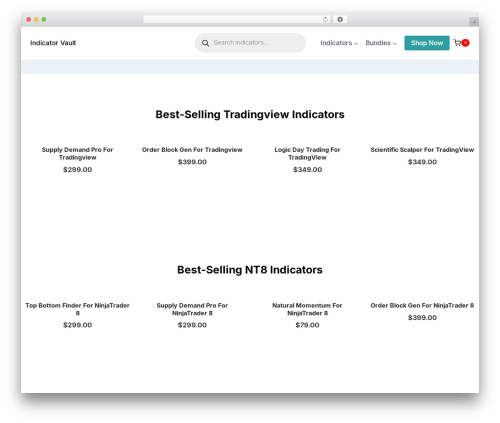
Task: Open Supply Demand Pro For Tradingview product
Action: [77, 153]
